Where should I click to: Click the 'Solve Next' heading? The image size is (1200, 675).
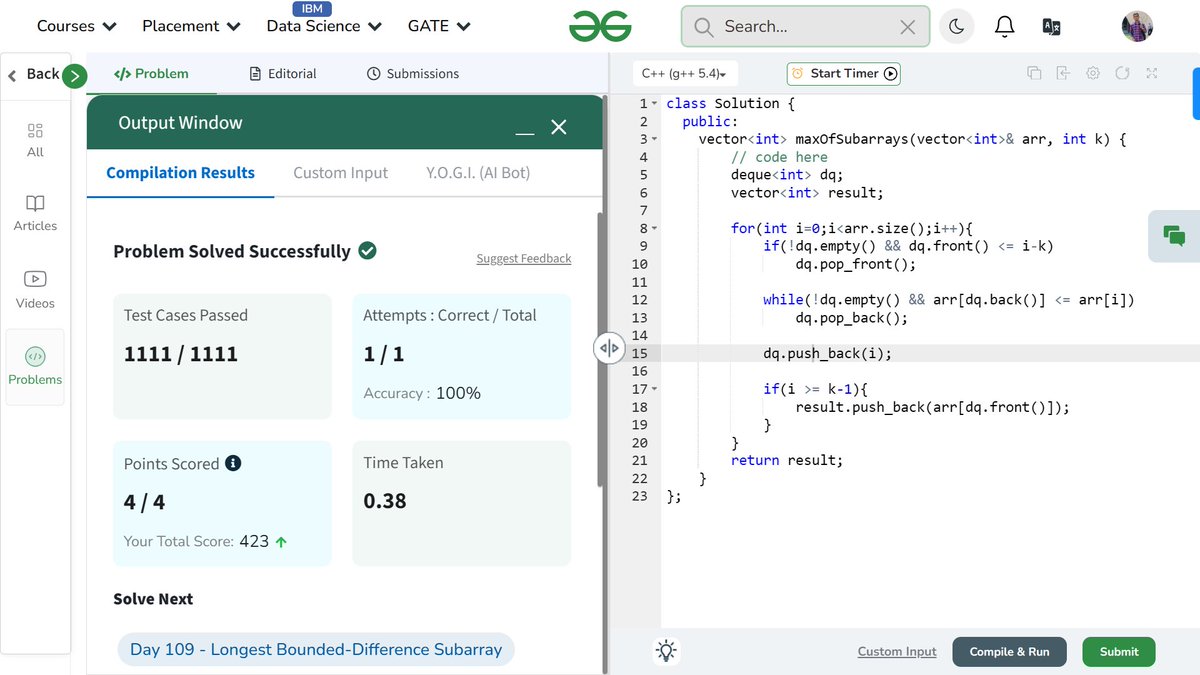coord(153,599)
